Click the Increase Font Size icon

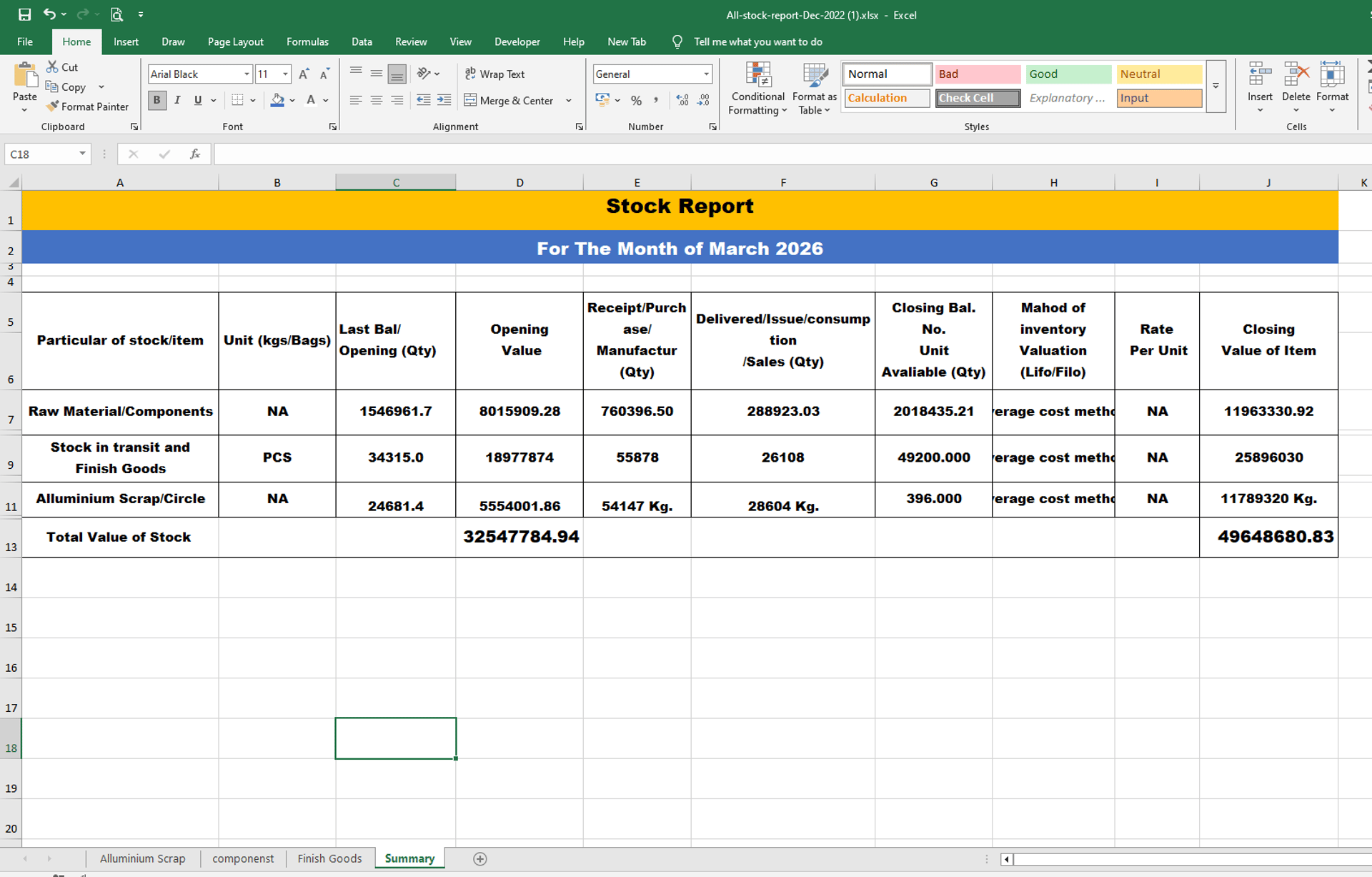pos(304,74)
